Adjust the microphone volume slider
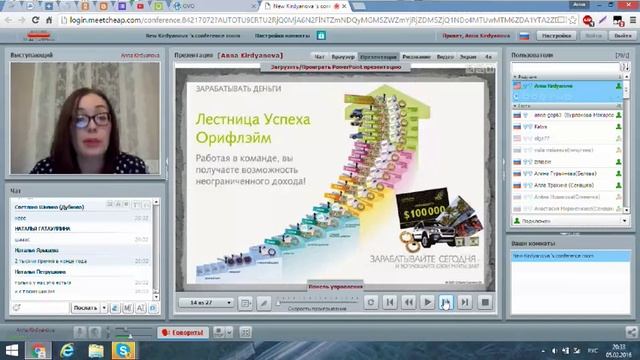 [133, 329]
